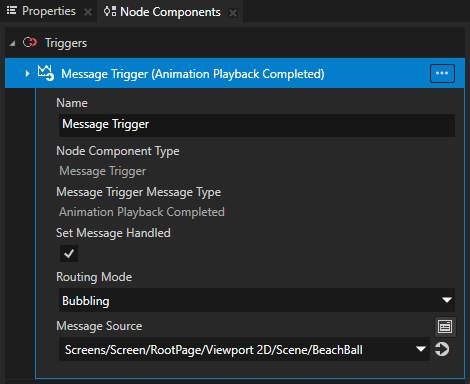
Task: Click the Node Components tab icon
Action: coord(110,11)
